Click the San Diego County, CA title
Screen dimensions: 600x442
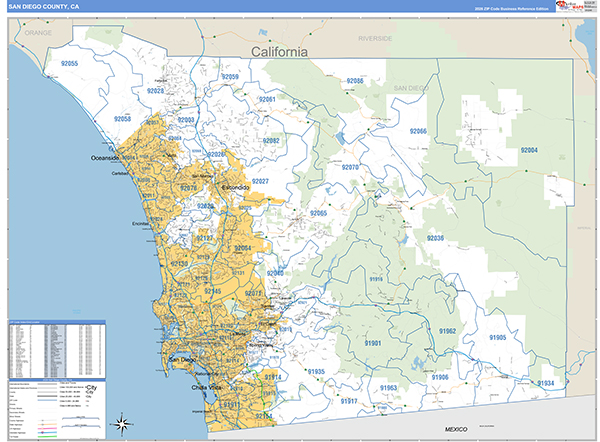point(48,6)
